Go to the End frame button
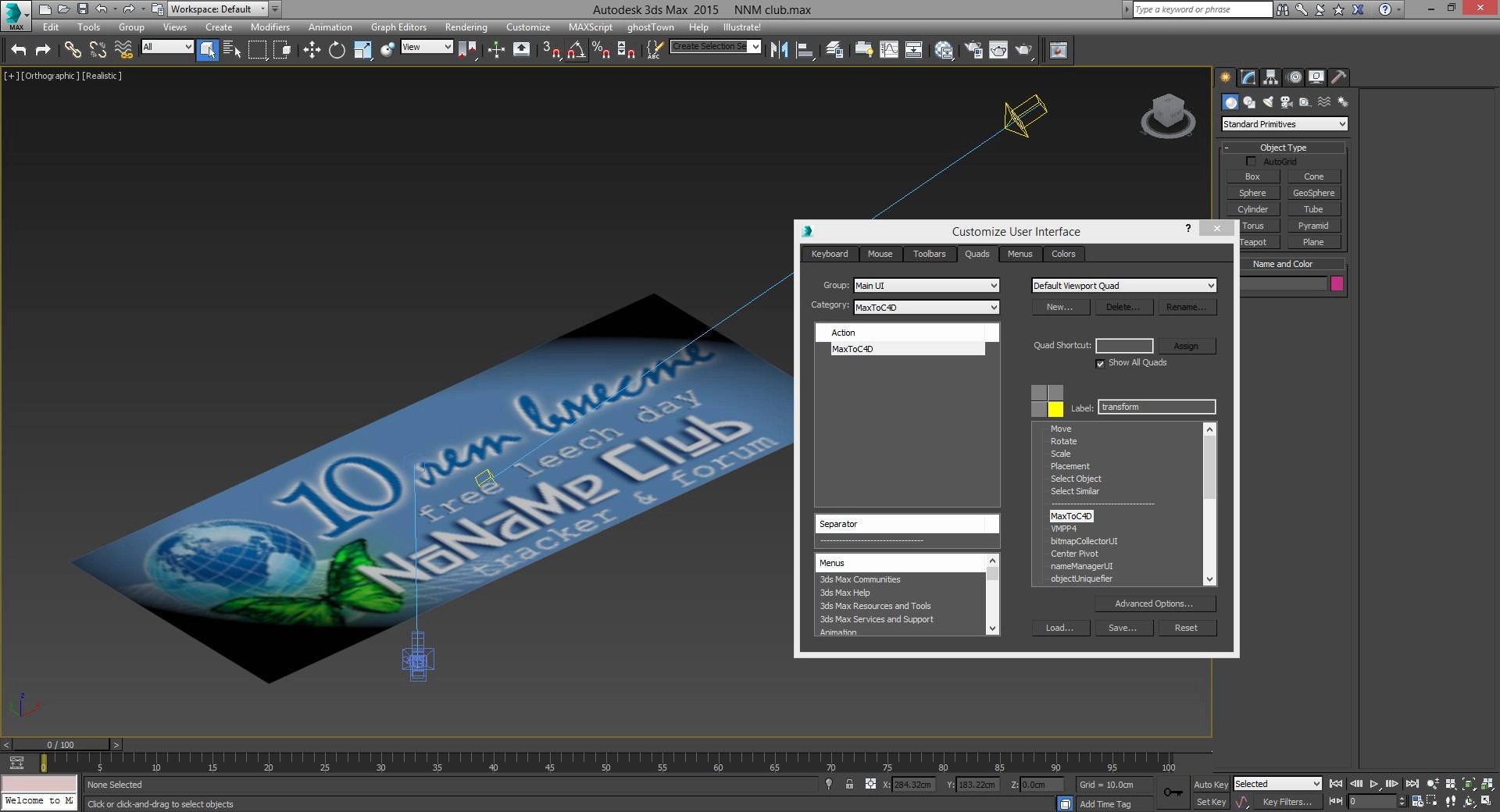Image resolution: width=1500 pixels, height=812 pixels. [1412, 784]
